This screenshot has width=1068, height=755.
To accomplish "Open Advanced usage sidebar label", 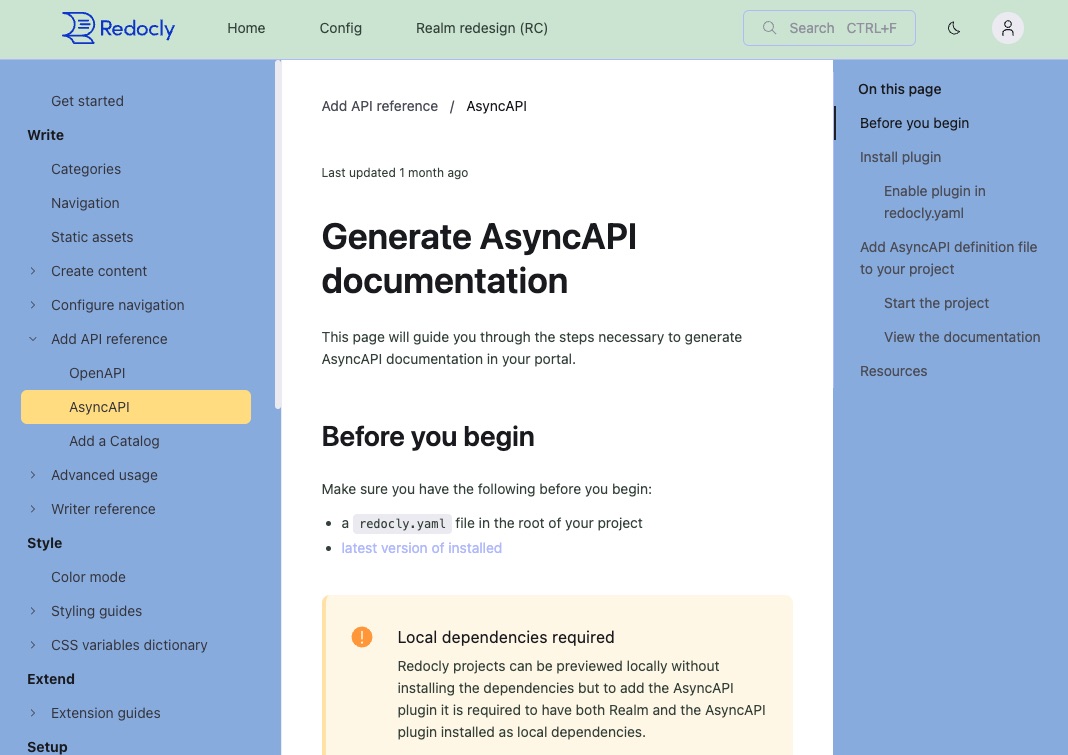I will pyautogui.click(x=104, y=475).
